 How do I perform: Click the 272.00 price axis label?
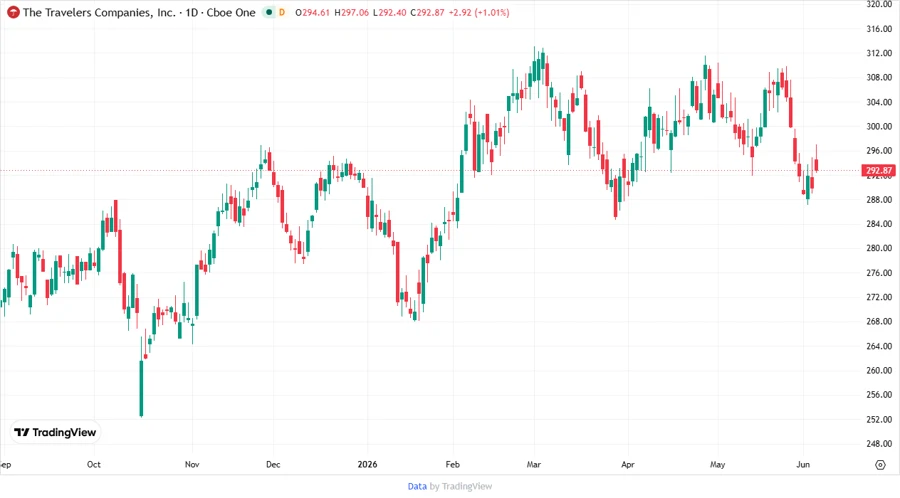879,297
